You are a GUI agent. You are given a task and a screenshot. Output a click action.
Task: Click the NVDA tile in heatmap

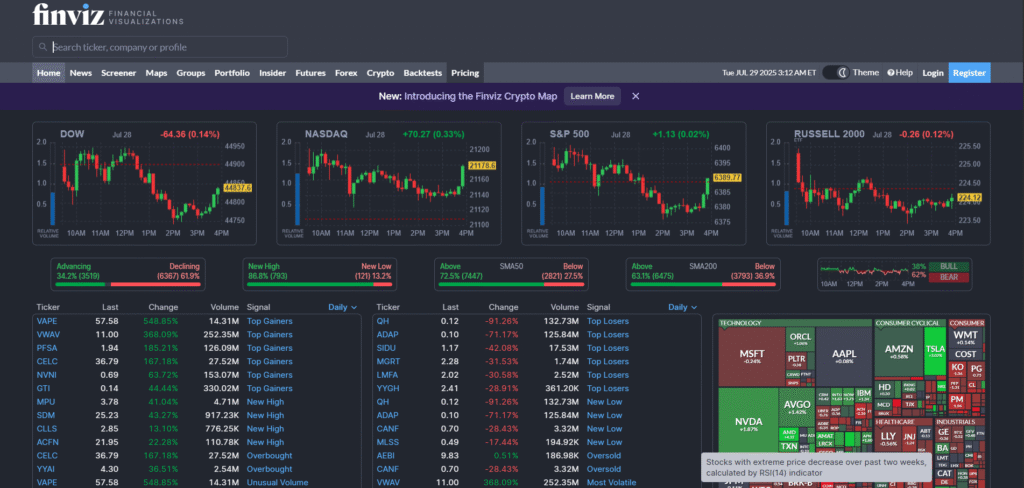(748, 425)
